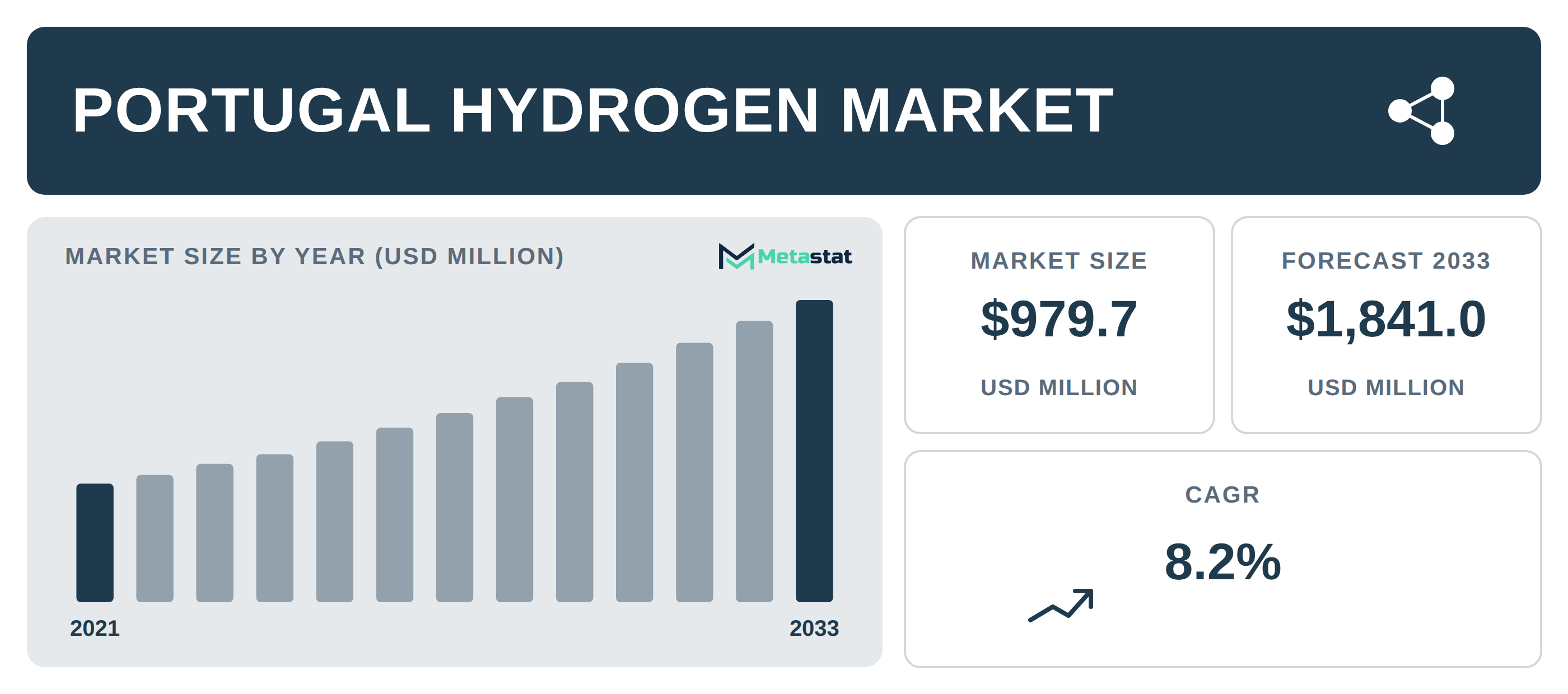Click the 2033 axis label
1568x694 pixels.
tap(814, 629)
